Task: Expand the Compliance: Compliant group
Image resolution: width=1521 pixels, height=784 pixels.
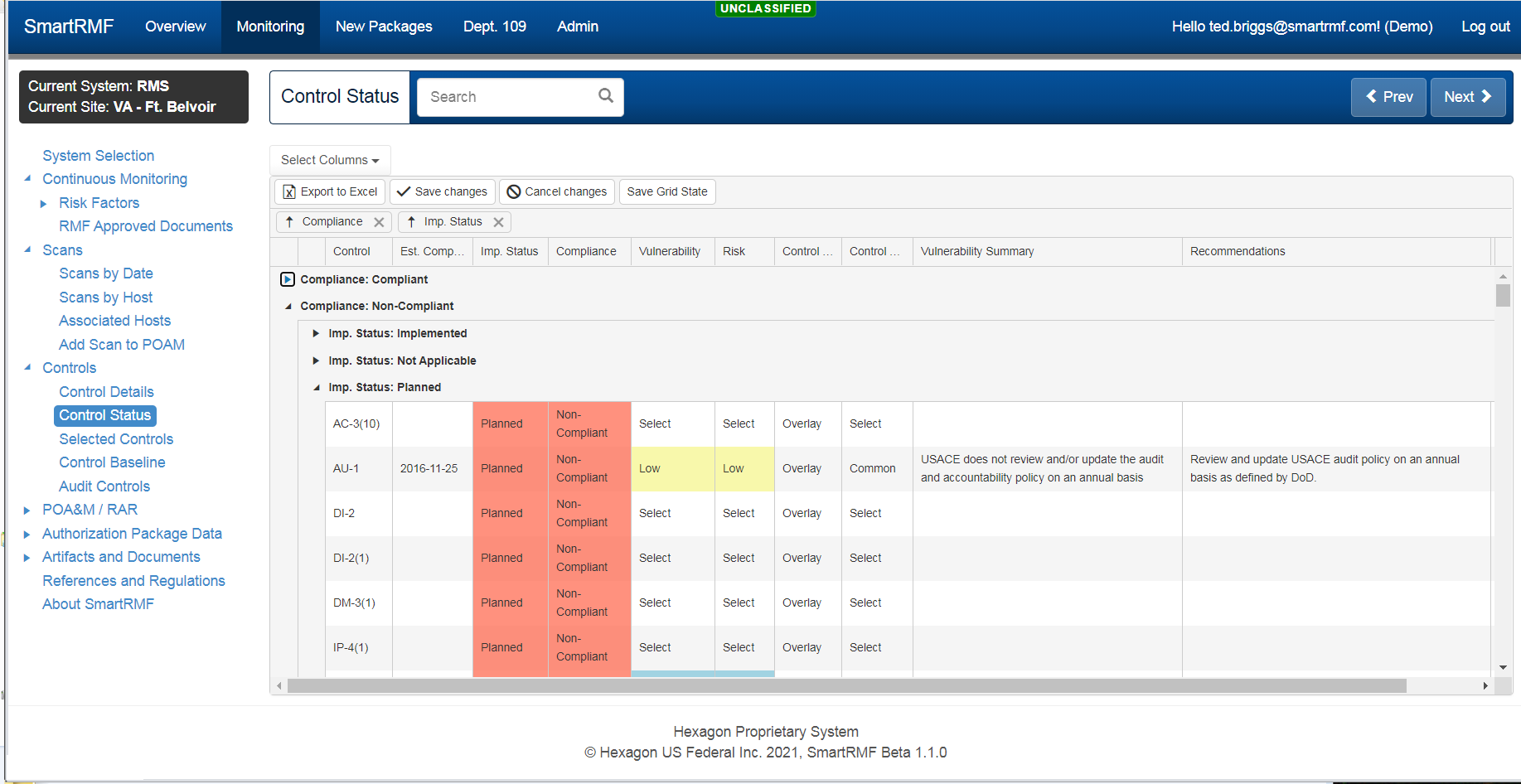Action: 288,279
